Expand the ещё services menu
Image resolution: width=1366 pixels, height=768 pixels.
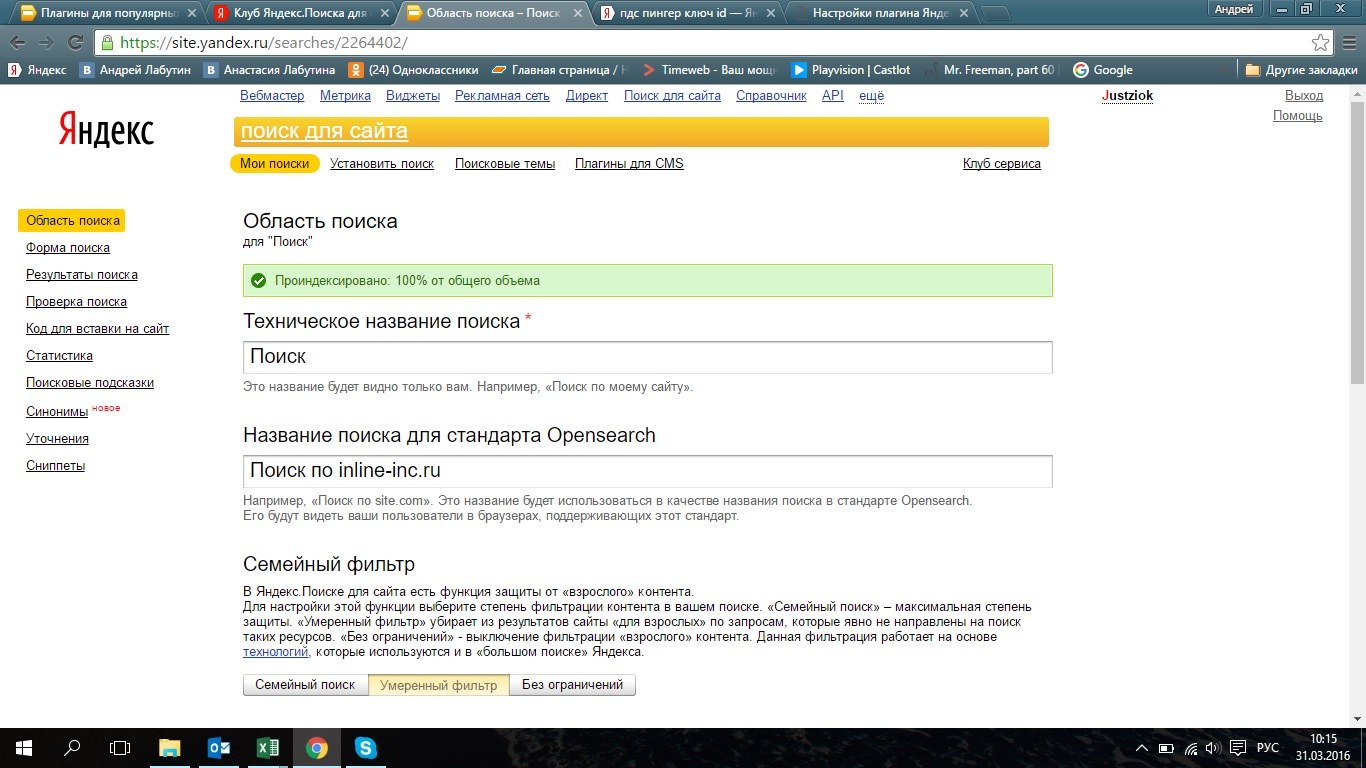pyautogui.click(x=871, y=96)
